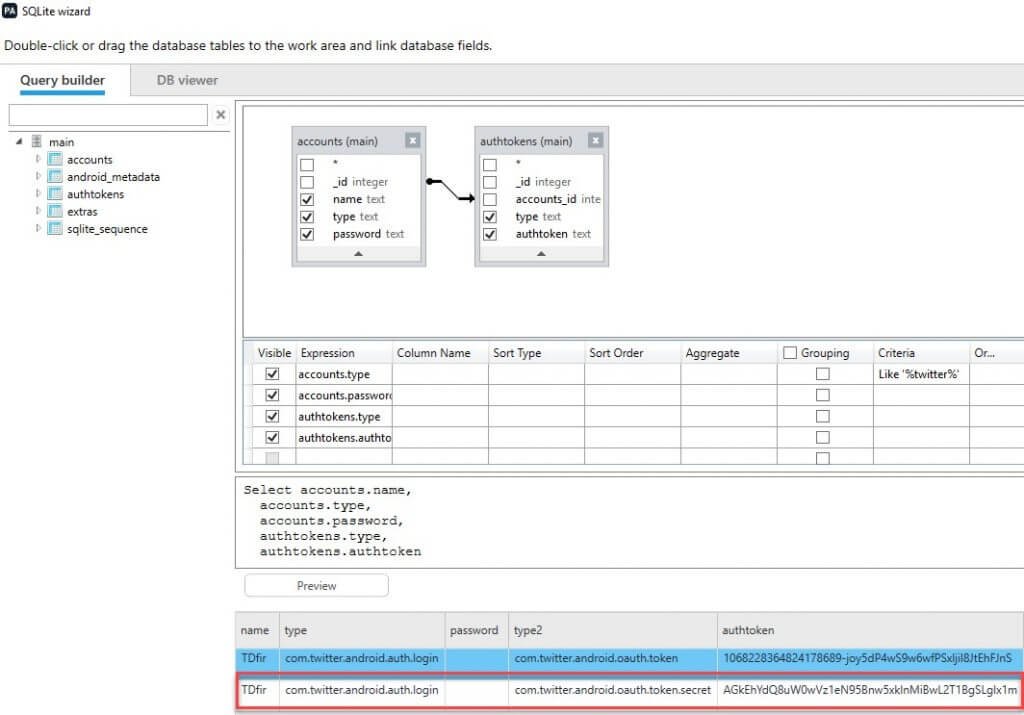Expand the authtokens tree node
Image resolution: width=1024 pixels, height=715 pixels.
[x=38, y=193]
